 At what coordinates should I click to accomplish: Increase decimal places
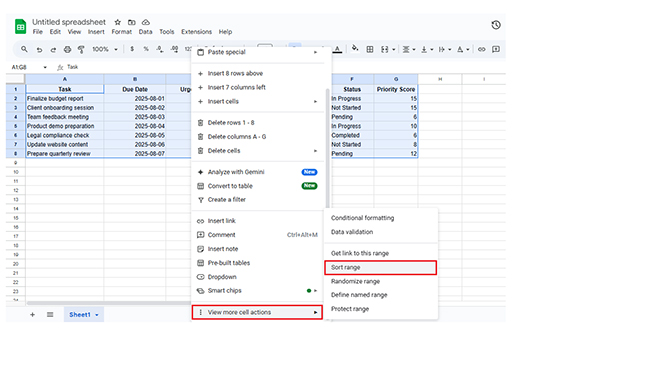(x=175, y=49)
